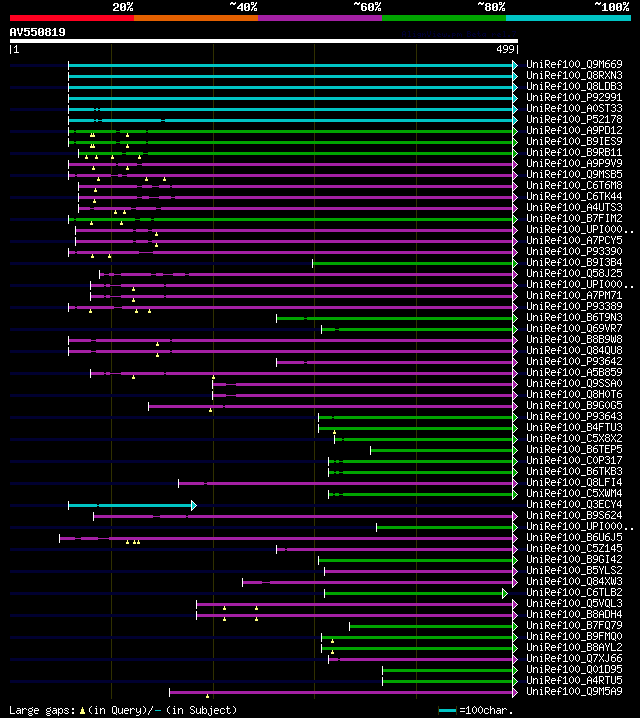Select the UniRef100_A9P9V9 label

click(574, 163)
